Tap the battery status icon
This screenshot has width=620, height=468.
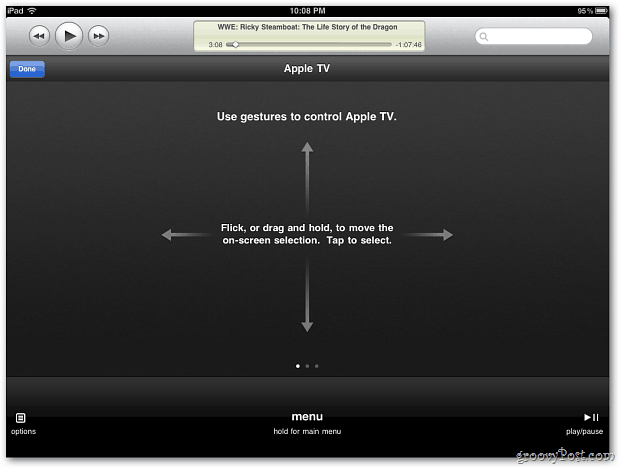pos(601,11)
